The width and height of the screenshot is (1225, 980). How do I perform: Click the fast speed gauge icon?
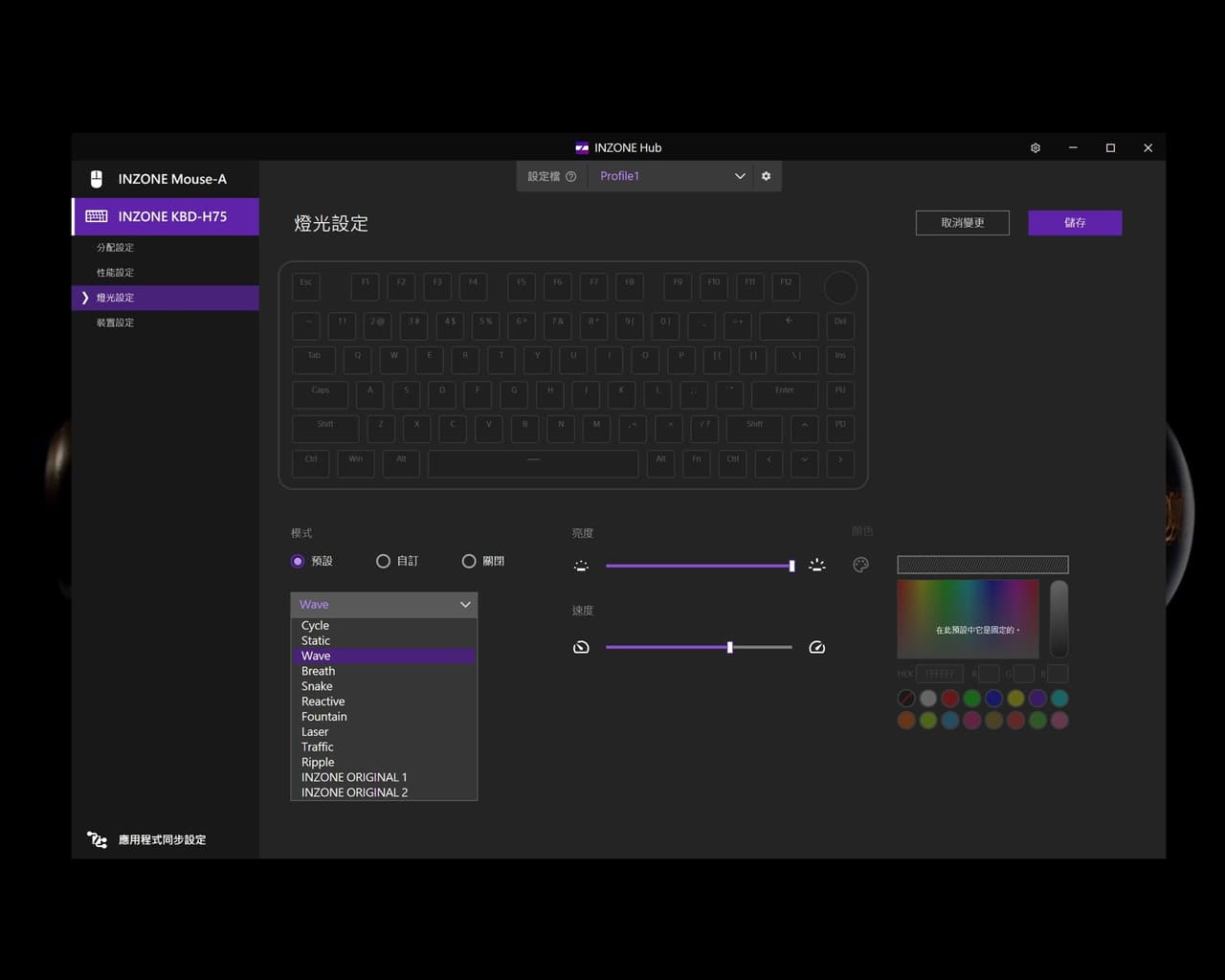click(x=816, y=647)
